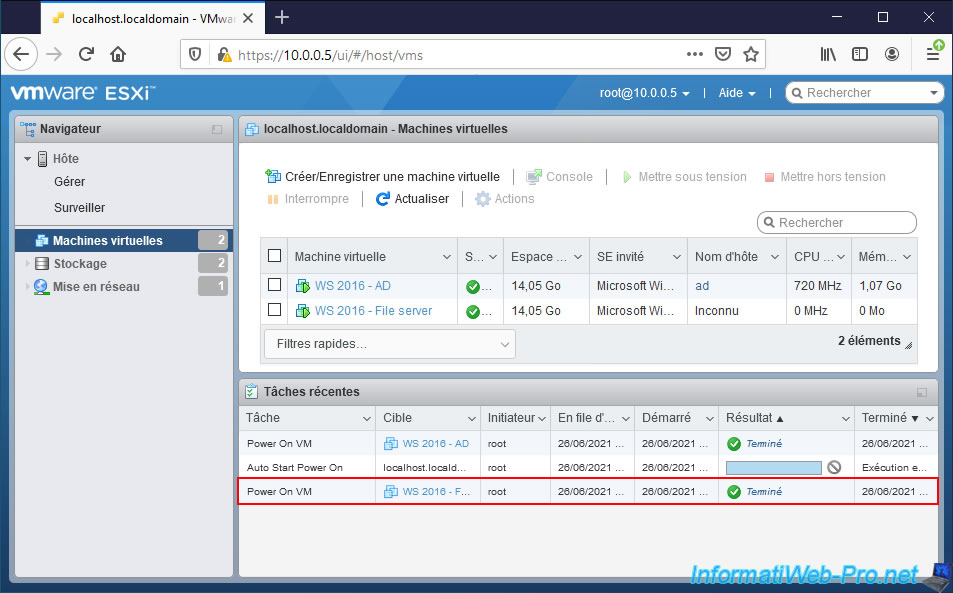Click the Firefox home button
953x593 pixels.
tap(118, 54)
